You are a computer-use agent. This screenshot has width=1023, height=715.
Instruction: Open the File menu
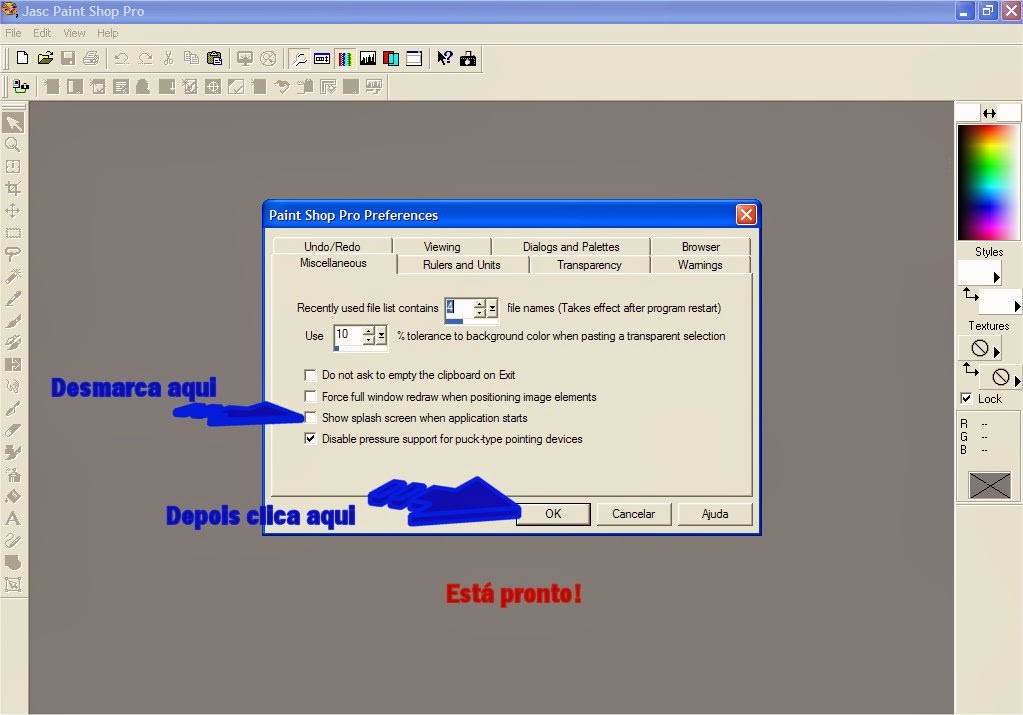[13, 33]
